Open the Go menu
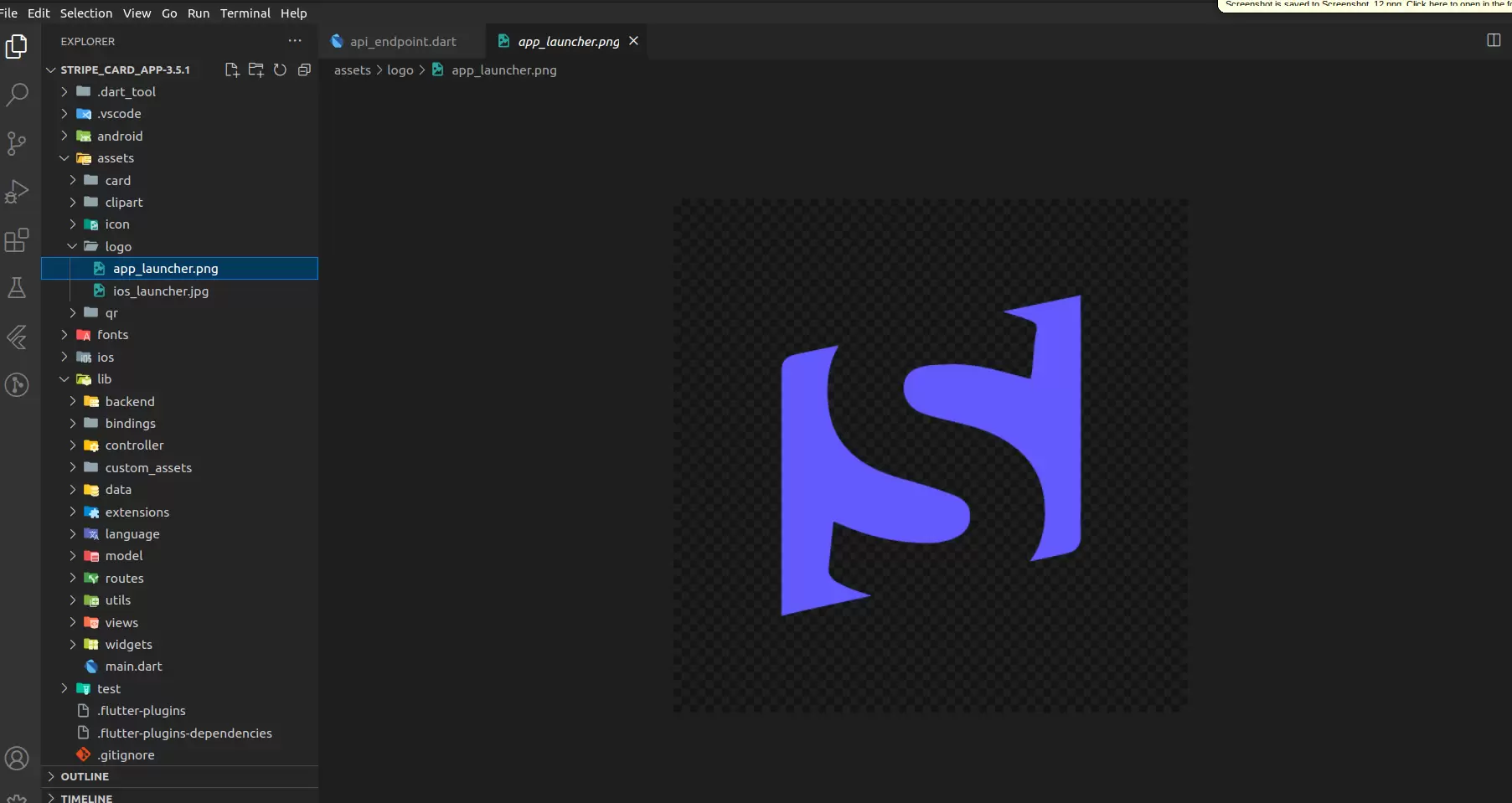Viewport: 1512px width, 803px height. click(x=169, y=13)
